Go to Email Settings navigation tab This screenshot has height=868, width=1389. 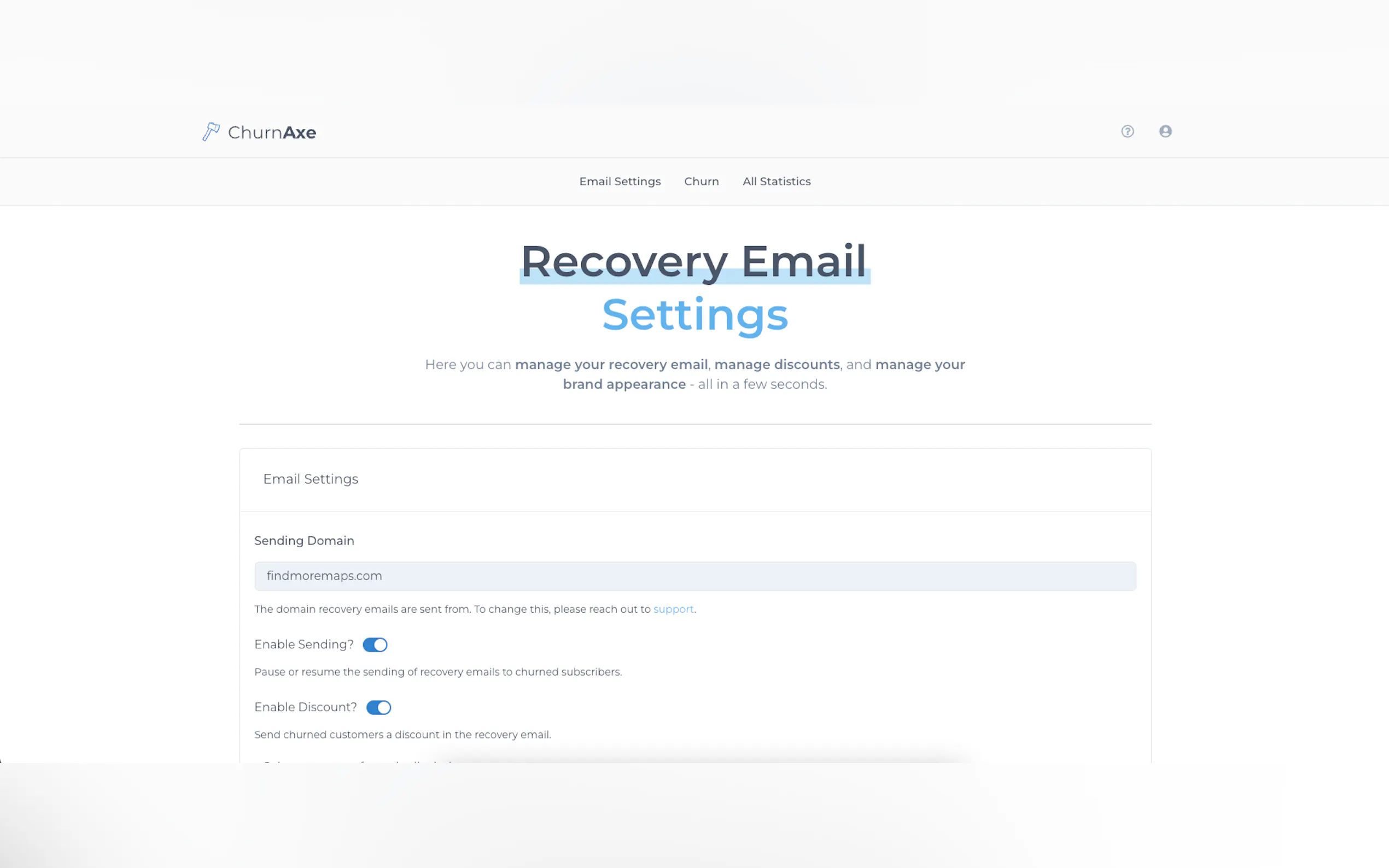pyautogui.click(x=620, y=181)
